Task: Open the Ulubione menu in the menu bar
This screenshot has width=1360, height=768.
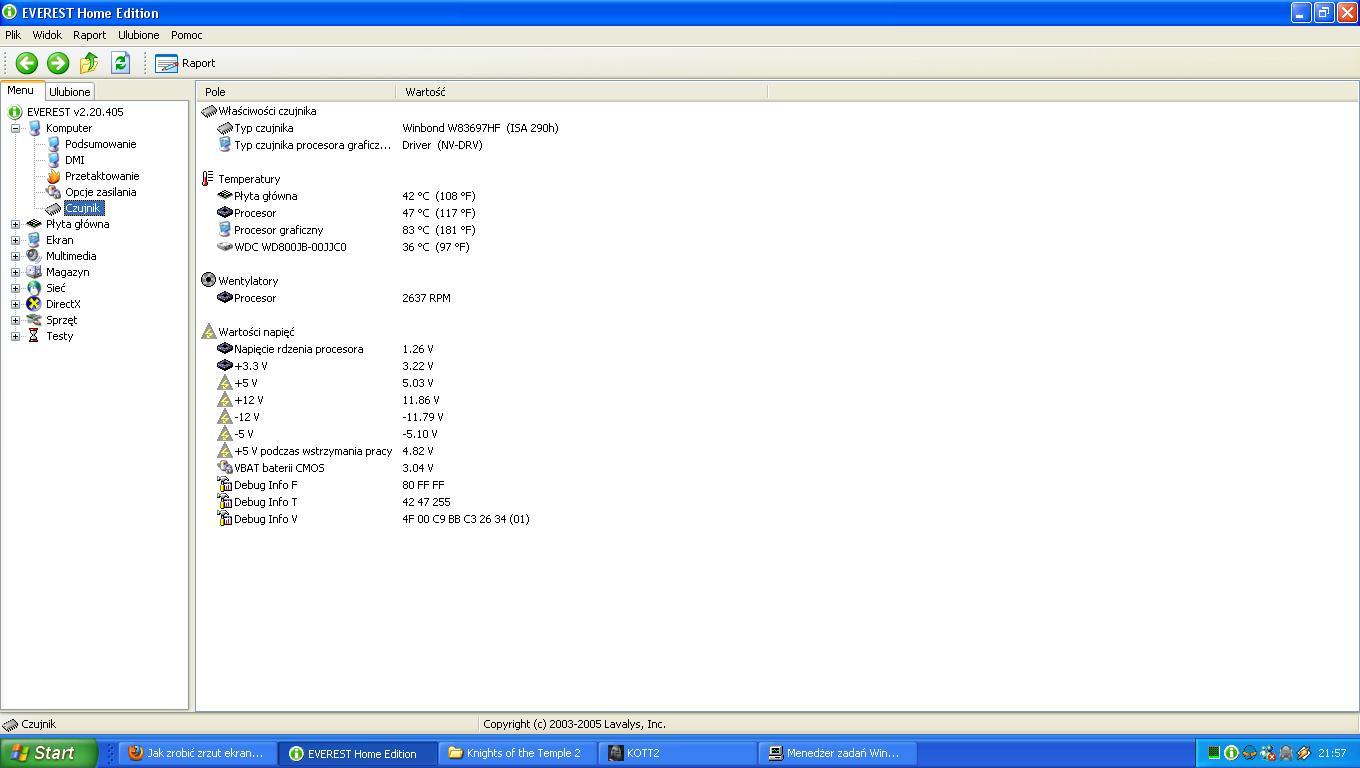Action: (138, 35)
